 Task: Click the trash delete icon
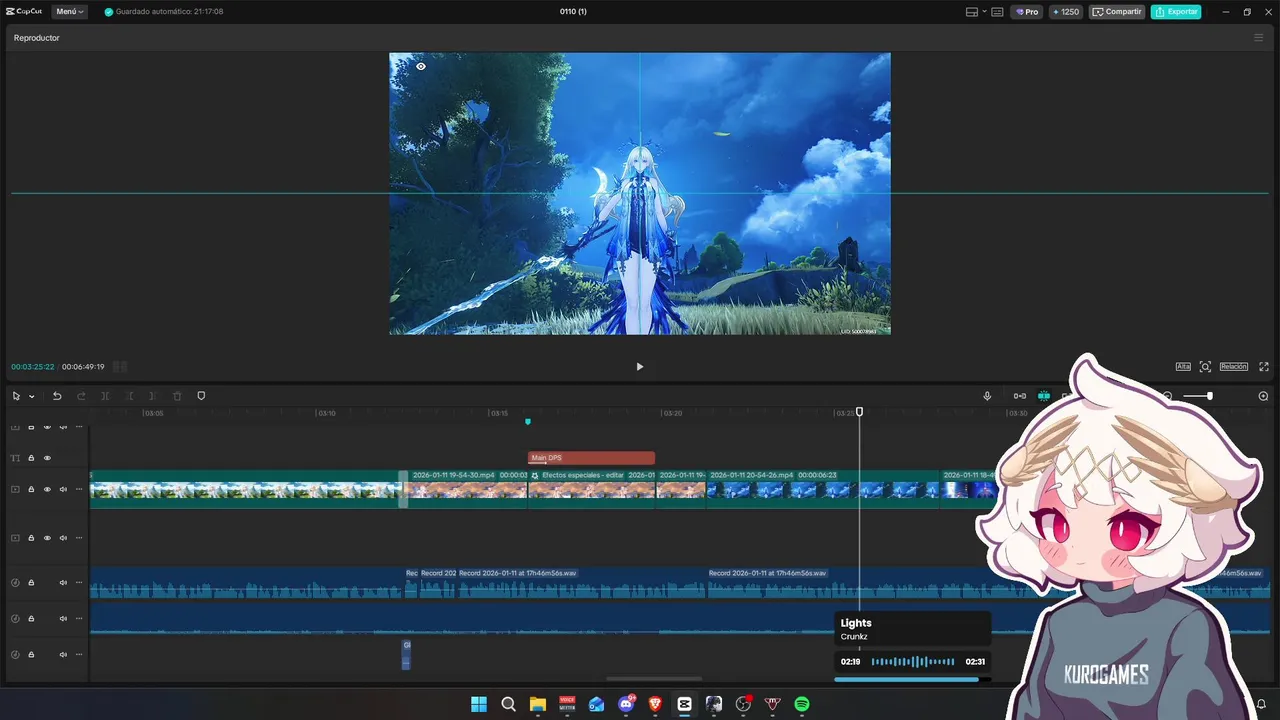(x=177, y=396)
